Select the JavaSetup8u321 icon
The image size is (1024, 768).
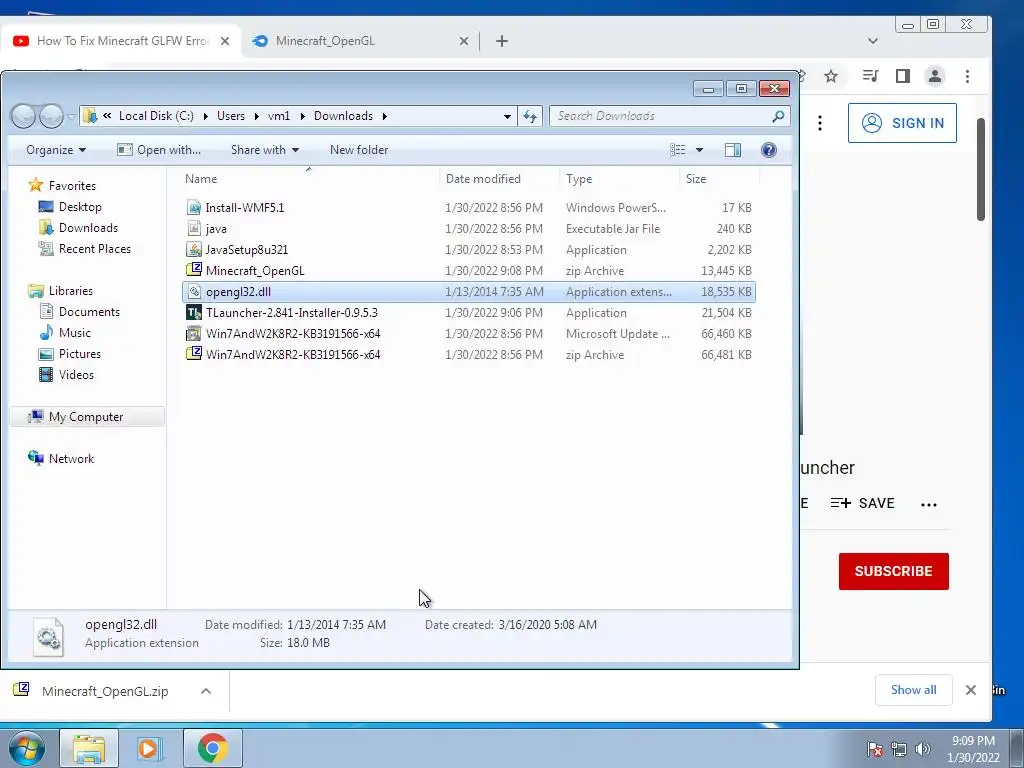click(193, 249)
